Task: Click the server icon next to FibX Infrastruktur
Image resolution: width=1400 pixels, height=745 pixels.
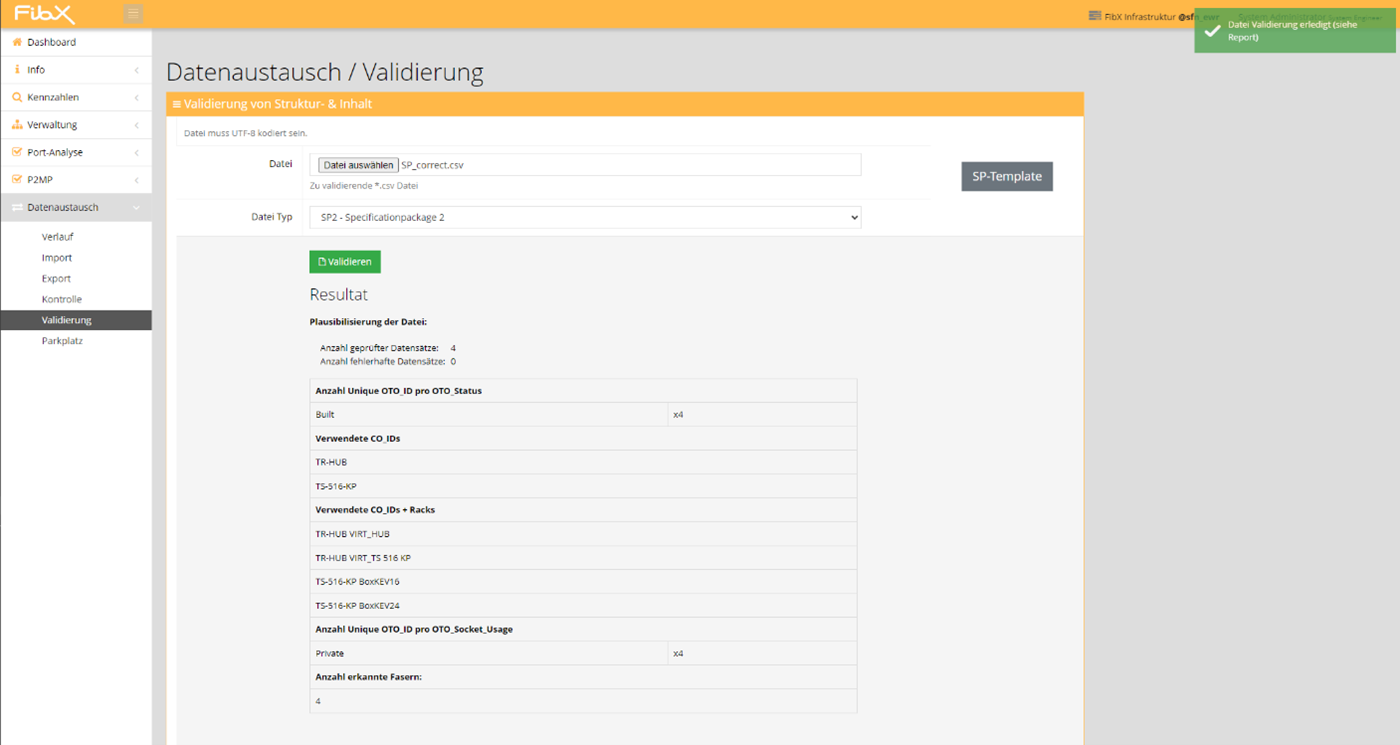Action: pyautogui.click(x=1095, y=16)
